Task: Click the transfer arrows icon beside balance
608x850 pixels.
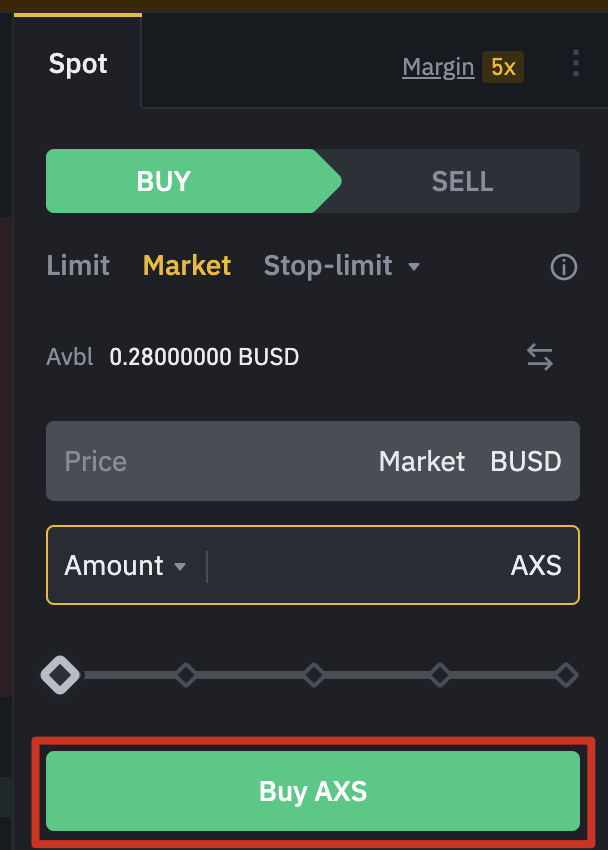Action: [x=540, y=357]
